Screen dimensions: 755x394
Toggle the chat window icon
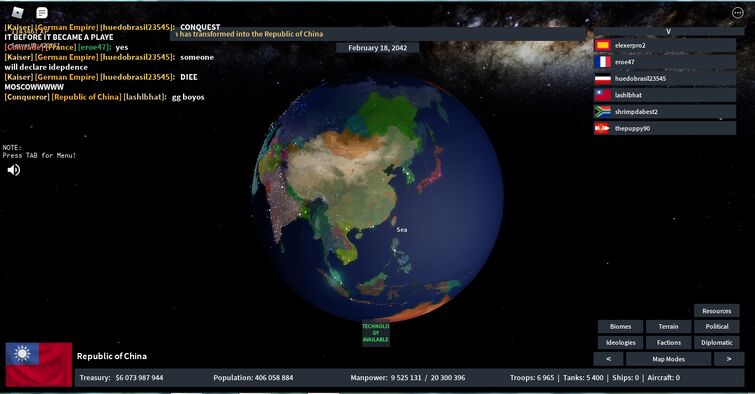click(x=42, y=13)
